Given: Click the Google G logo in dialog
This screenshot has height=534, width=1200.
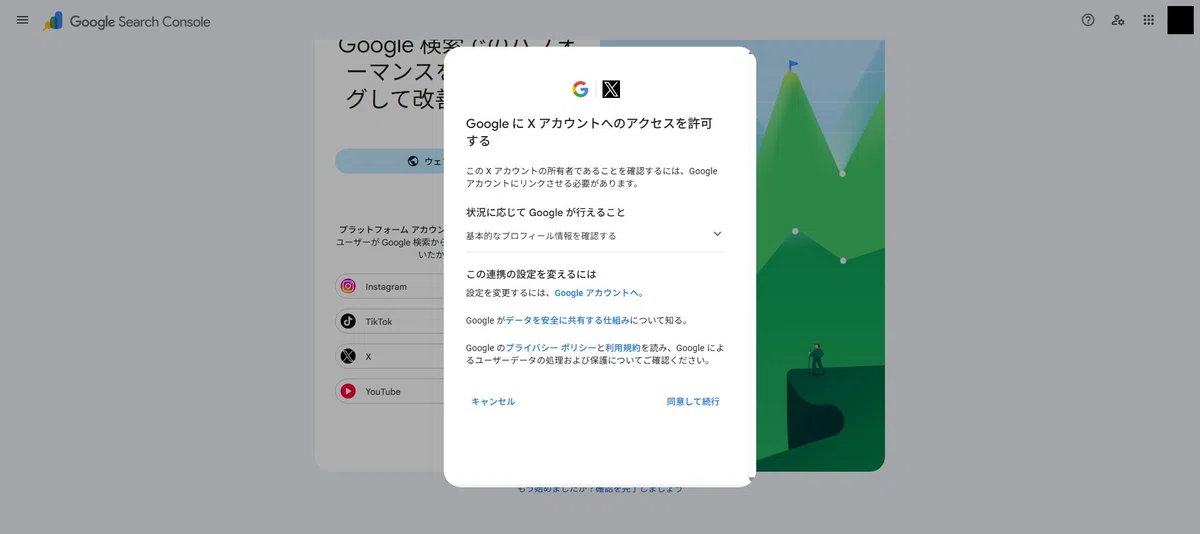Looking at the screenshot, I should [x=580, y=89].
